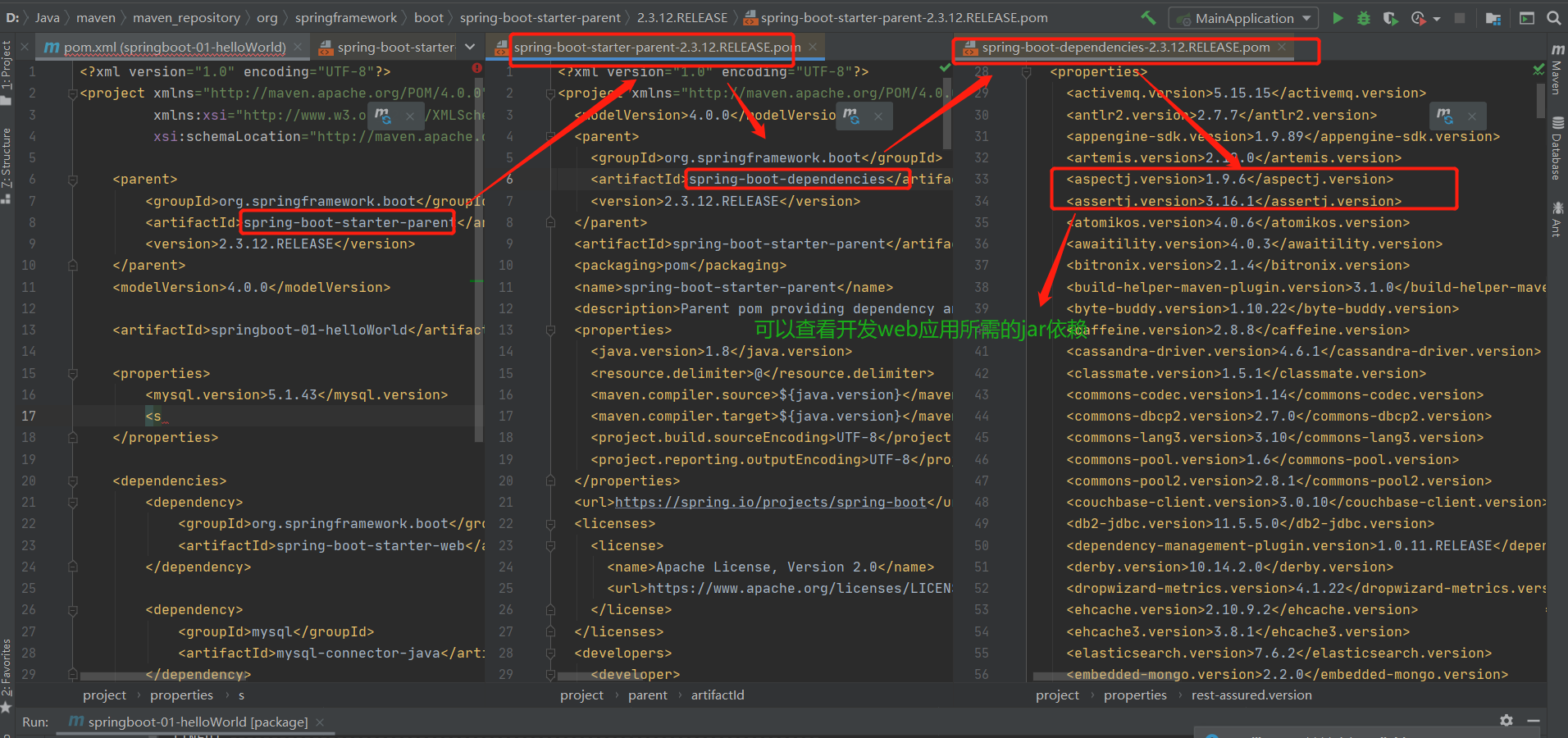Open the arrow next to profiler icon

coord(1437,18)
